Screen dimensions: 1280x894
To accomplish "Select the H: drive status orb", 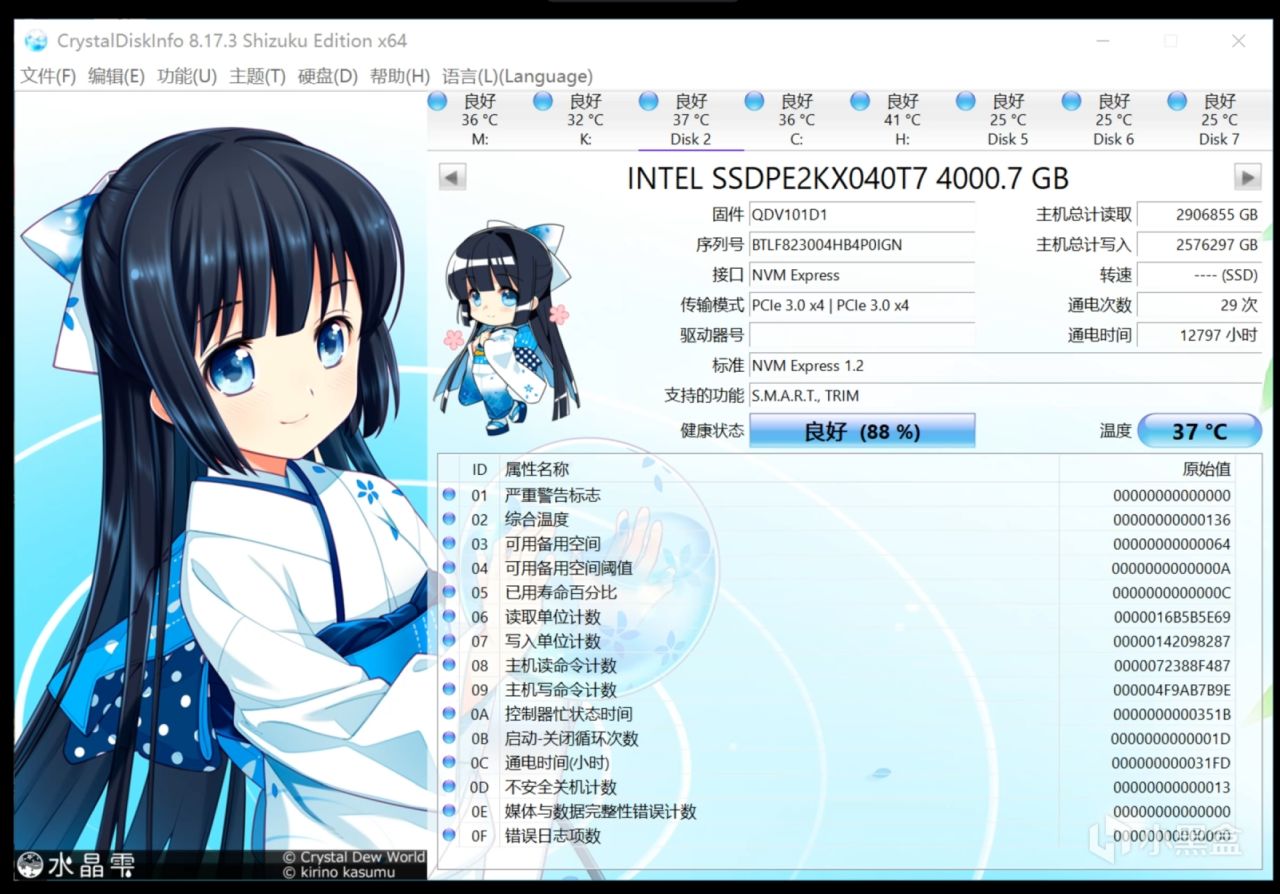I will tap(860, 101).
